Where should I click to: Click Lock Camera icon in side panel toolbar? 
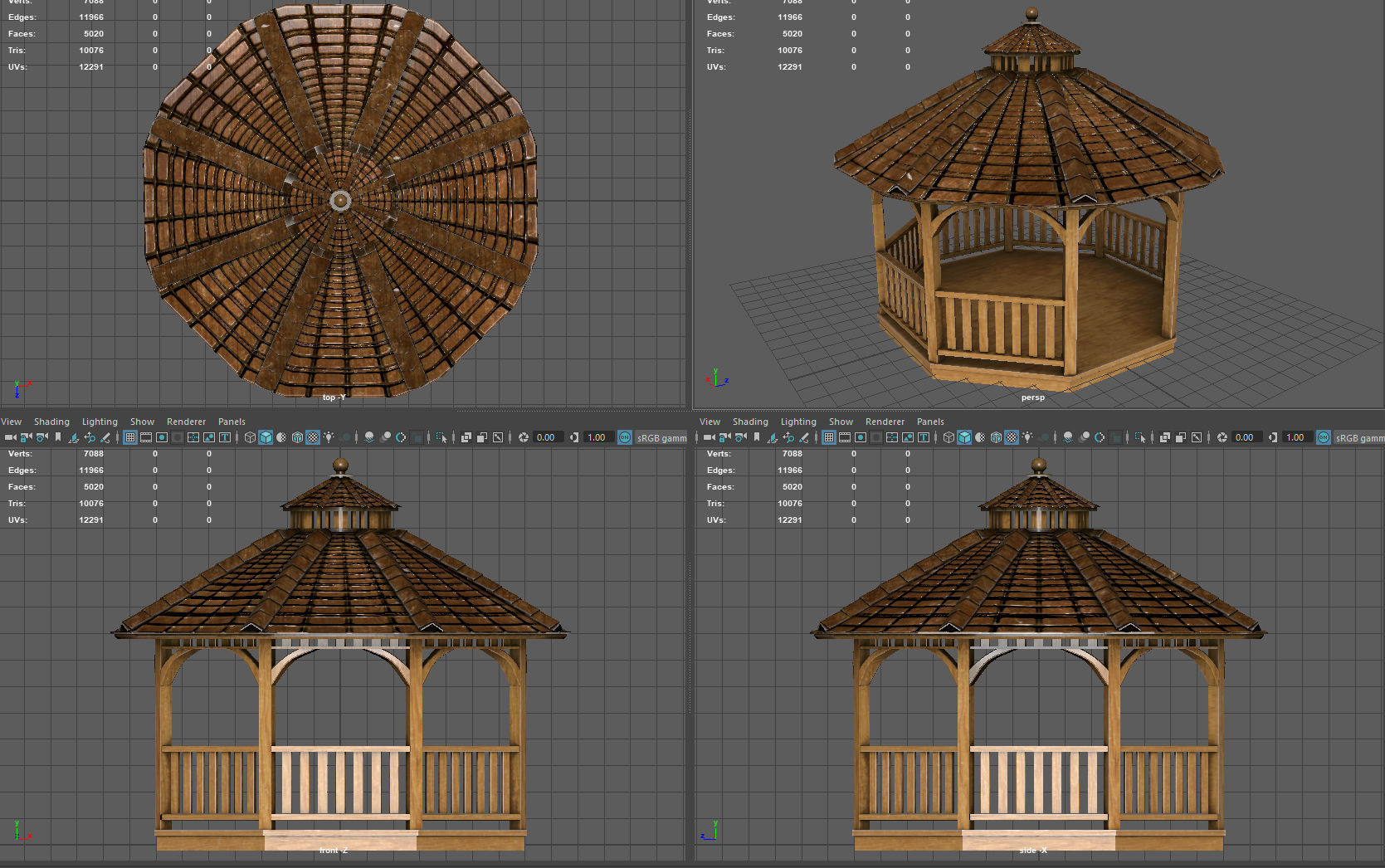(725, 437)
